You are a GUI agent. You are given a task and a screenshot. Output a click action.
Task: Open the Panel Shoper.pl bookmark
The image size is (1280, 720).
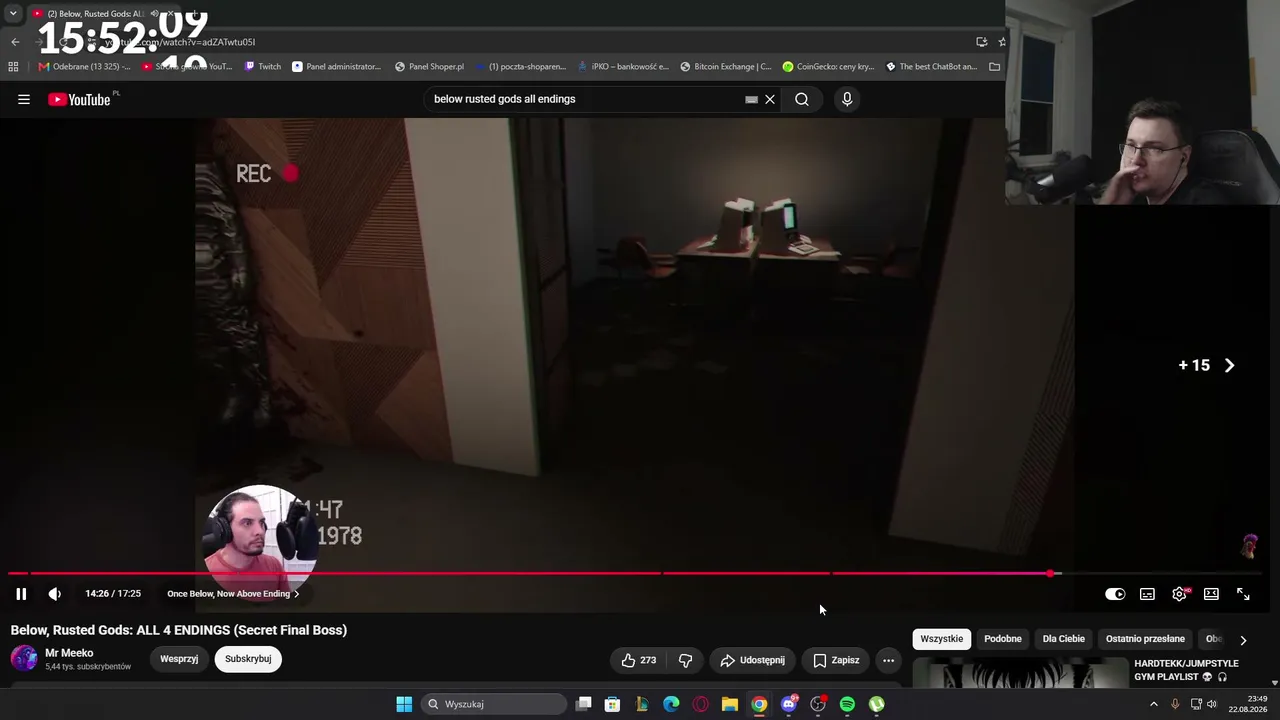(429, 67)
